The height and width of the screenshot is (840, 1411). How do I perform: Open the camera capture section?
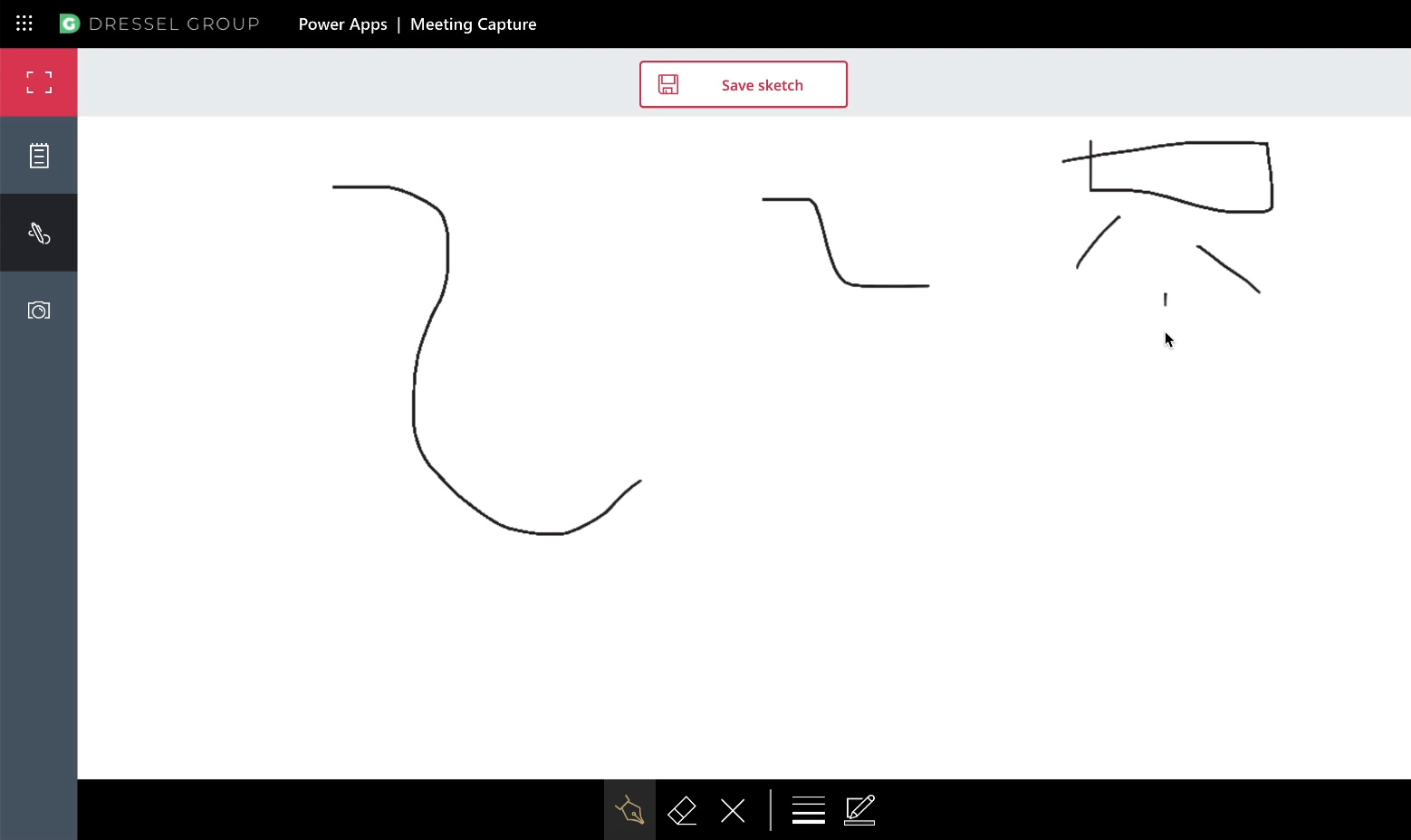[39, 310]
